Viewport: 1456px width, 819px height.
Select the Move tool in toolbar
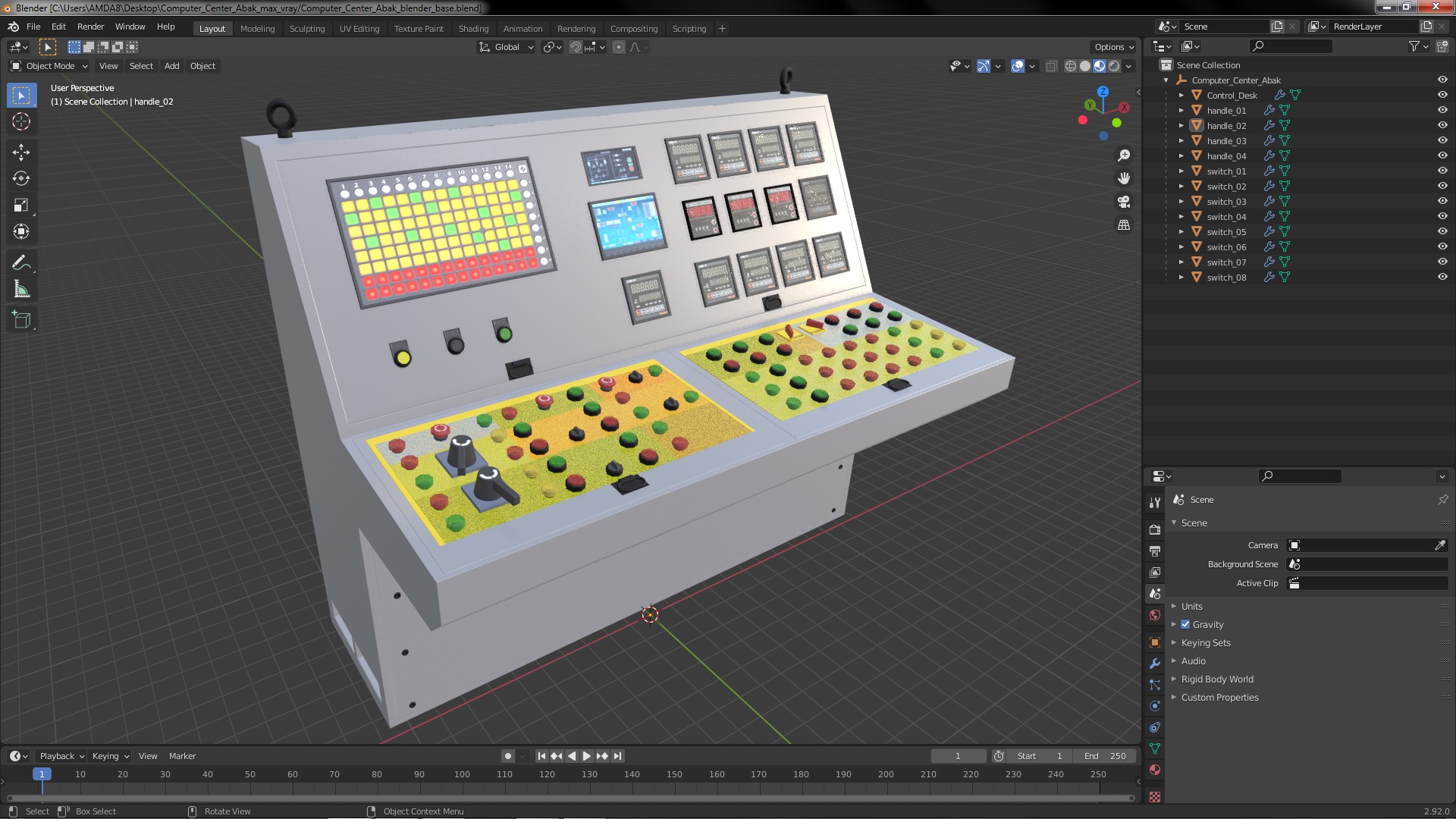[21, 152]
